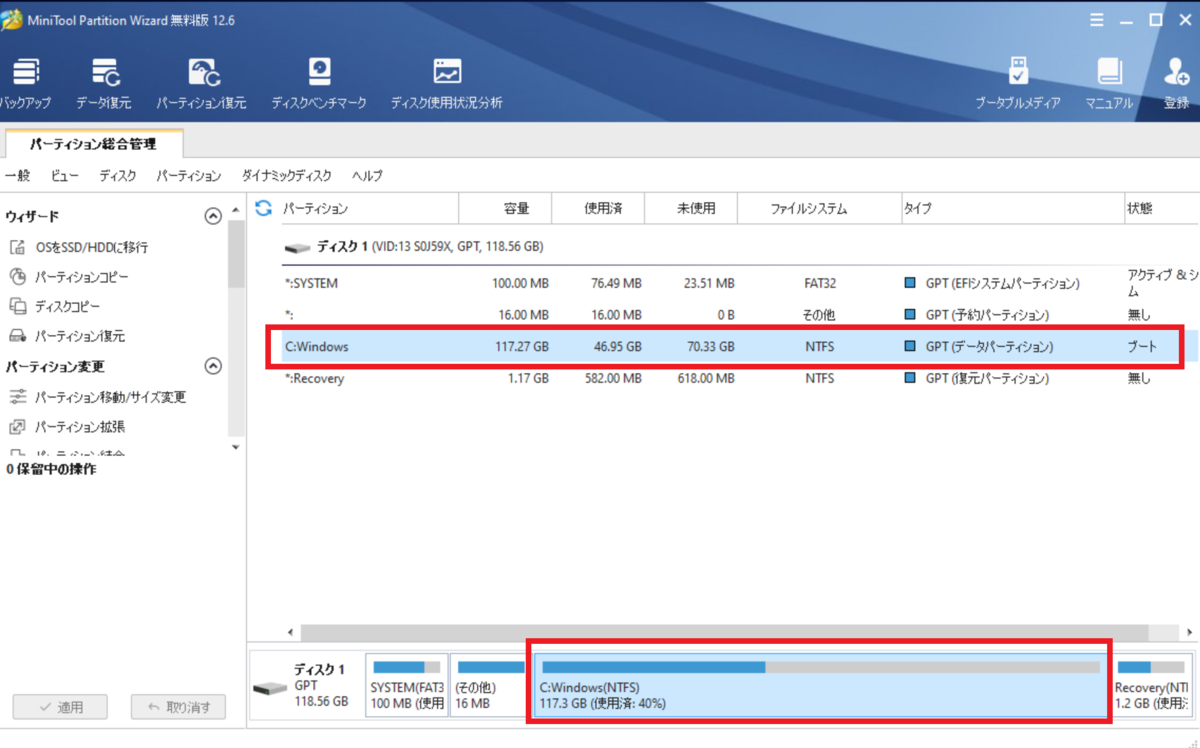Open the Help (ヘルプ) menu
The width and height of the screenshot is (1200, 748).
[367, 176]
